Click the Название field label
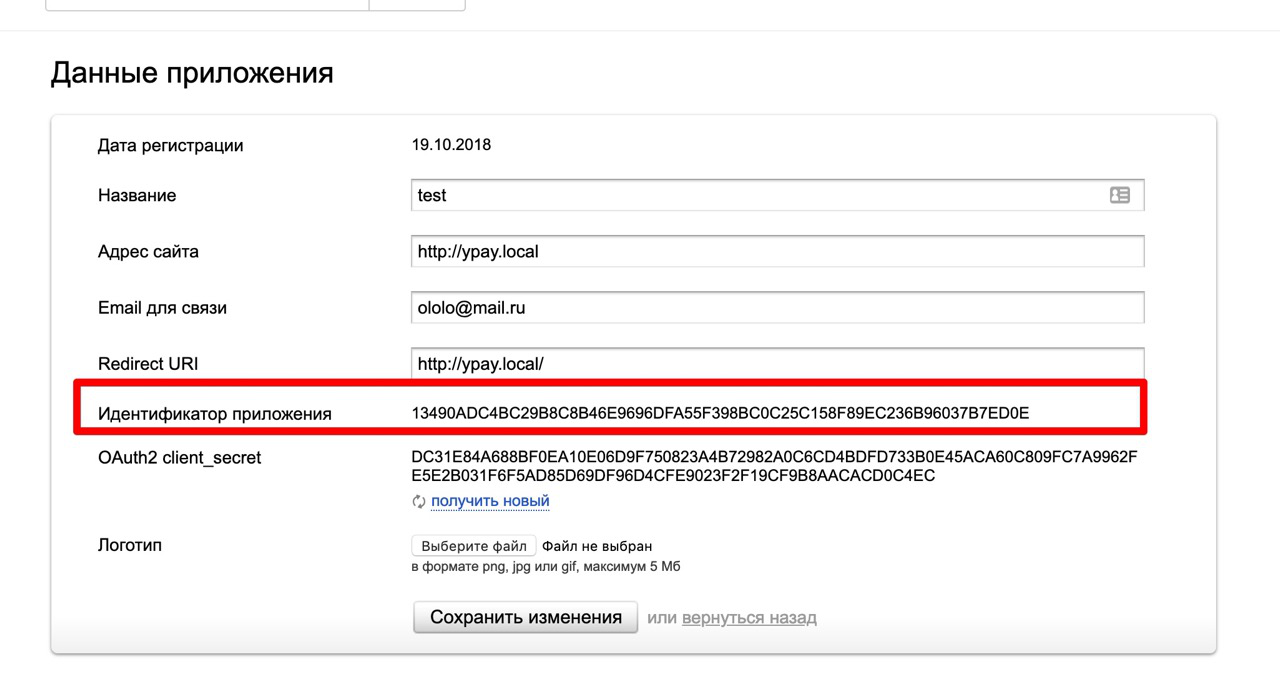The height and width of the screenshot is (681, 1280). click(x=137, y=196)
